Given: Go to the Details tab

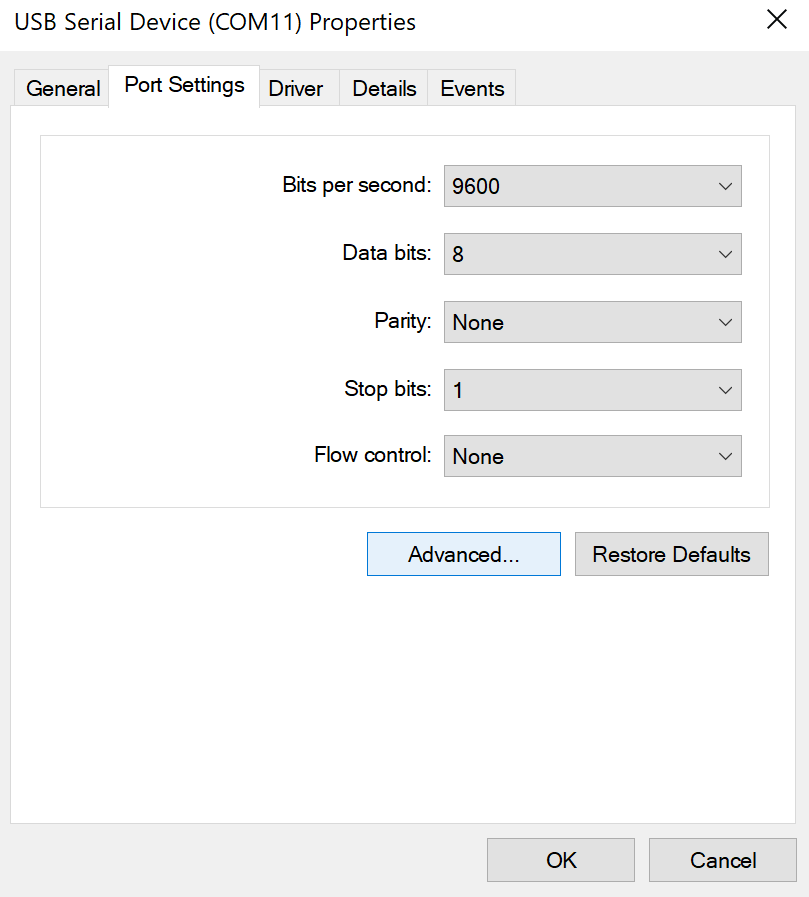Looking at the screenshot, I should coord(384,88).
